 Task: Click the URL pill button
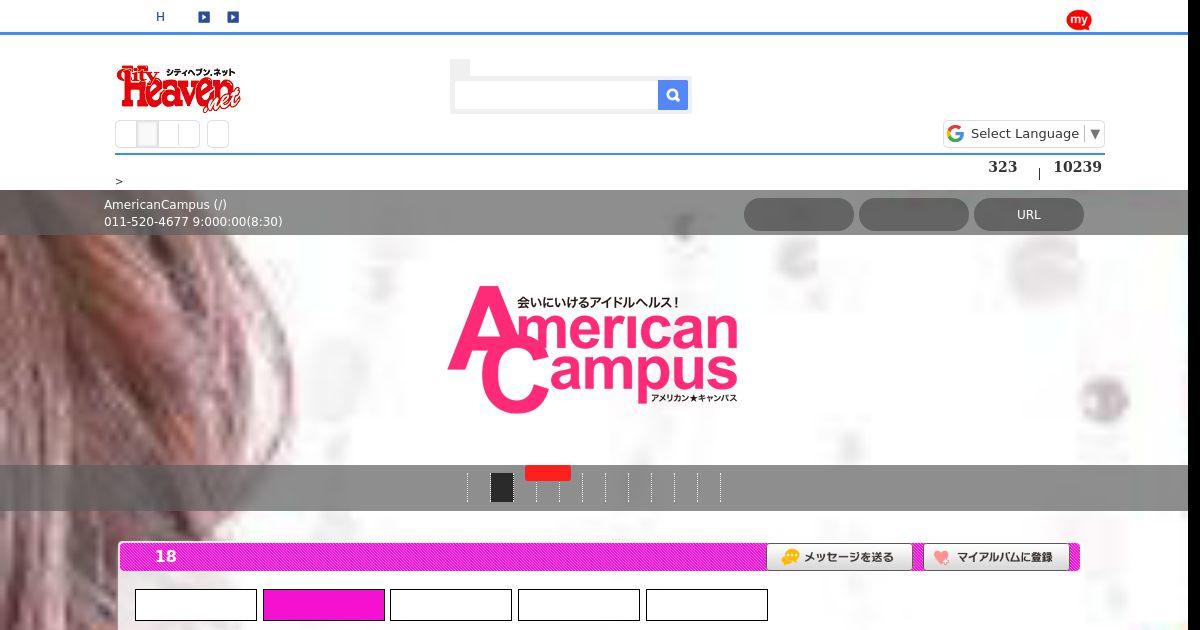(x=1029, y=214)
